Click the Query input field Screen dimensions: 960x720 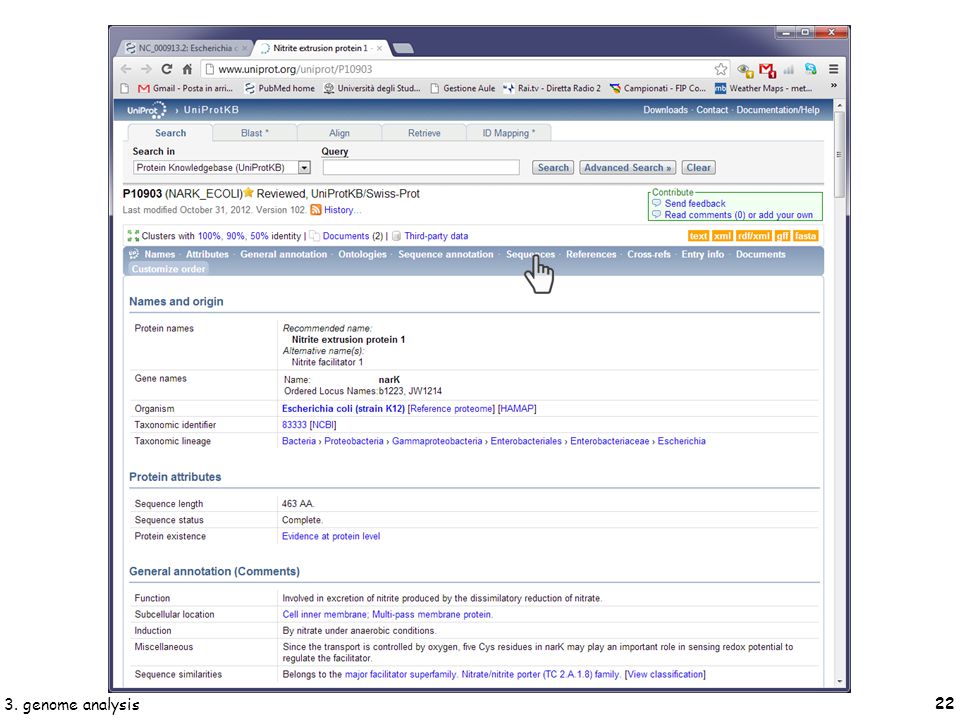[x=421, y=167]
